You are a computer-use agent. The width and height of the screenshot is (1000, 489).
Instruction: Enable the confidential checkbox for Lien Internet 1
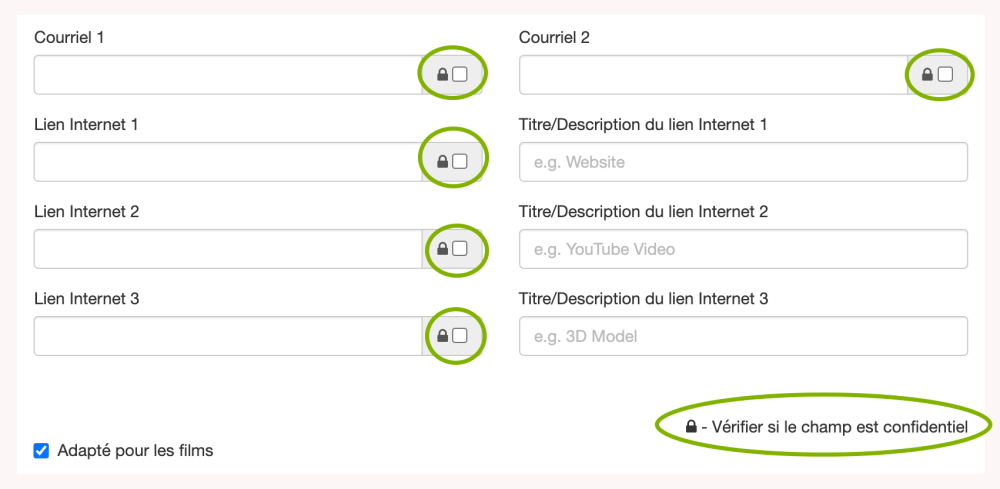460,161
